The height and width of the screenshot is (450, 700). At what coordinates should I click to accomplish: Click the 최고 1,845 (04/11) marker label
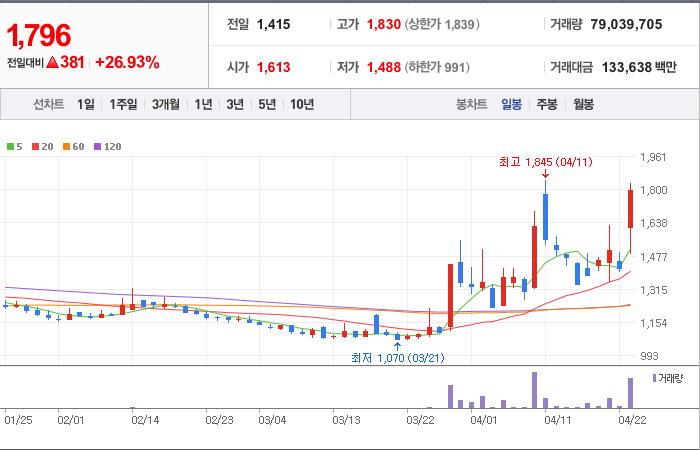tap(546, 162)
